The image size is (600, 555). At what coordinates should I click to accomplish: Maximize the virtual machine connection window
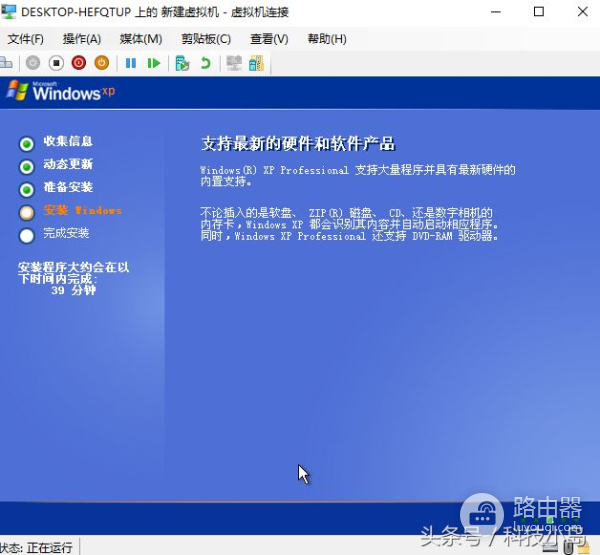539,12
